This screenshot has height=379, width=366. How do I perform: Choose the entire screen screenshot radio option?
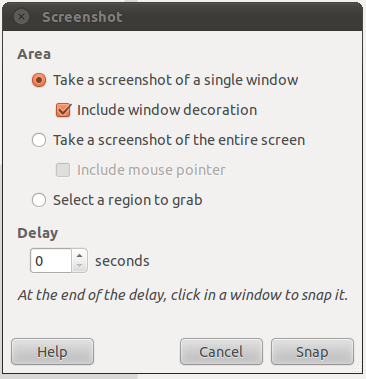point(39,140)
